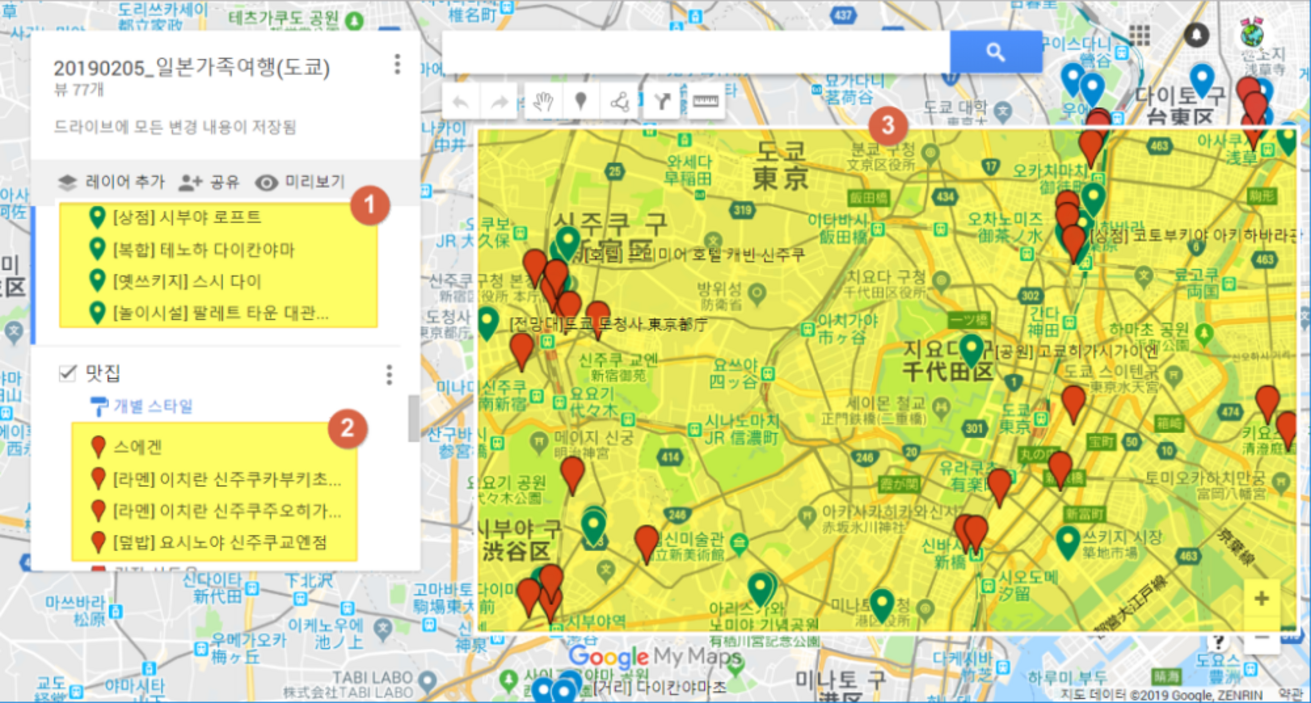Select the add directions tool

click(661, 101)
